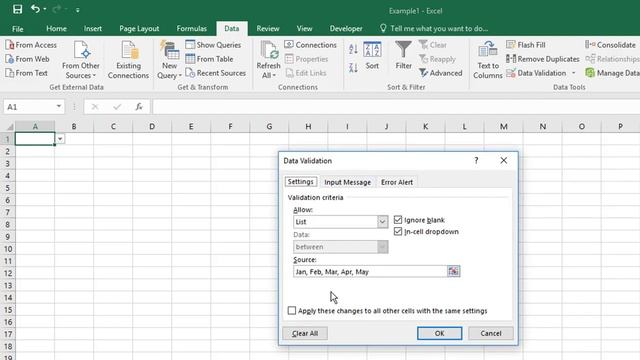
Task: Click into the formula bar
Action: pos(396,107)
